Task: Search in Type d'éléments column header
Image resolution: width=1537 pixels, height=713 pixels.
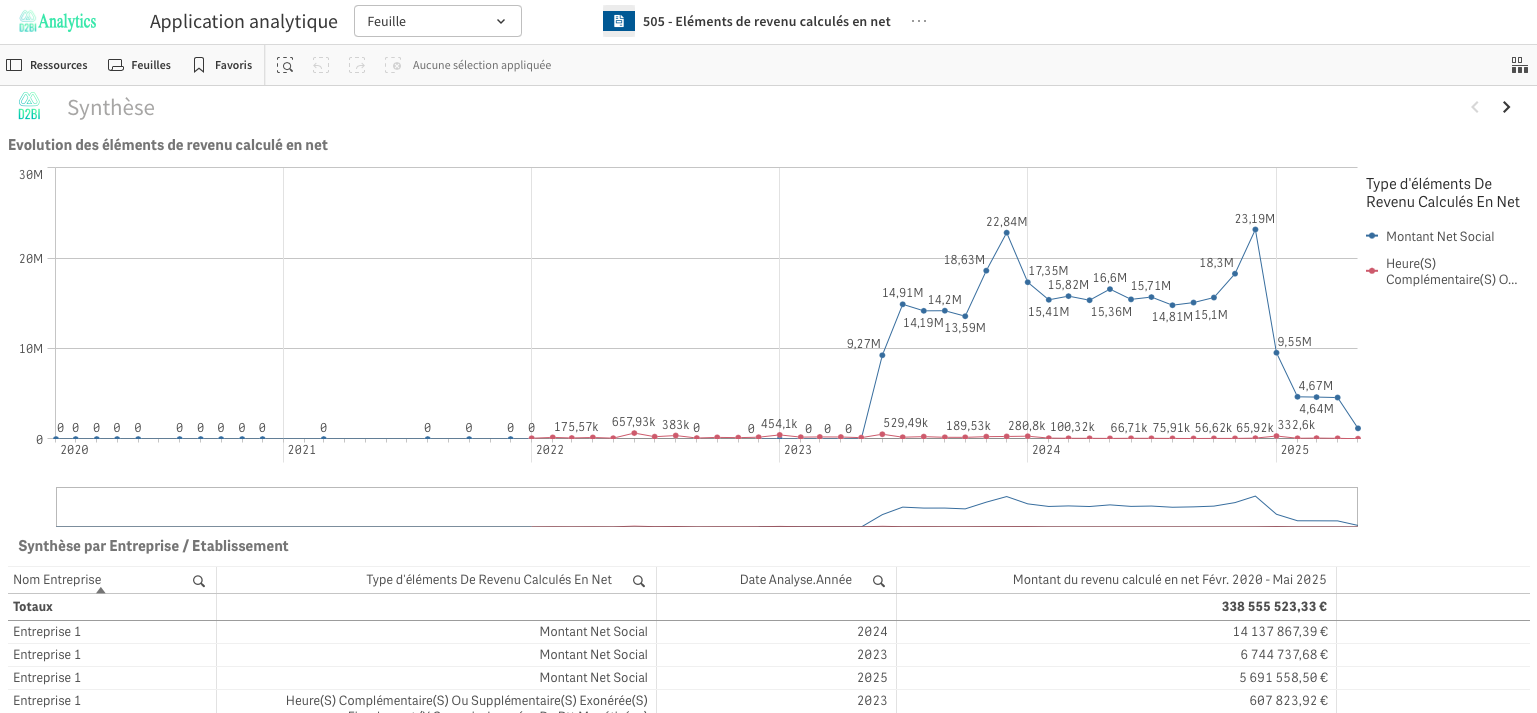Action: [638, 581]
